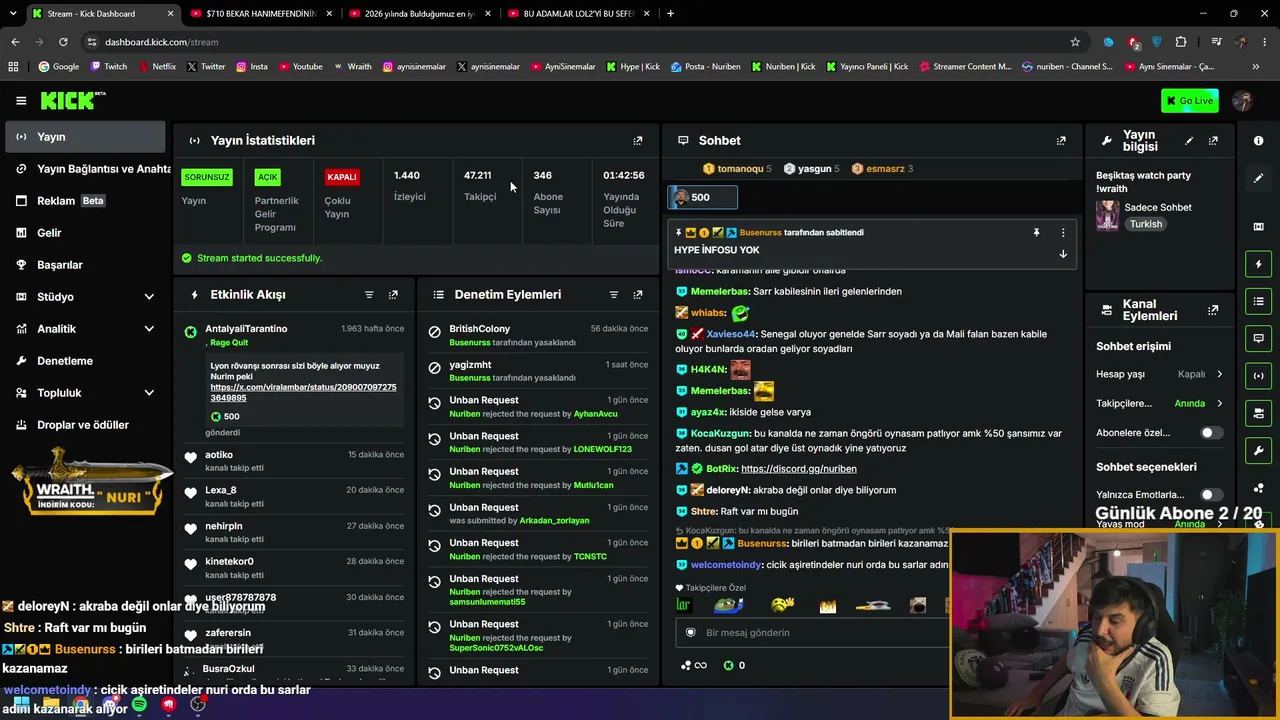The width and height of the screenshot is (1280, 720).
Task: Click the Kick logo in the header
Action: click(73, 100)
